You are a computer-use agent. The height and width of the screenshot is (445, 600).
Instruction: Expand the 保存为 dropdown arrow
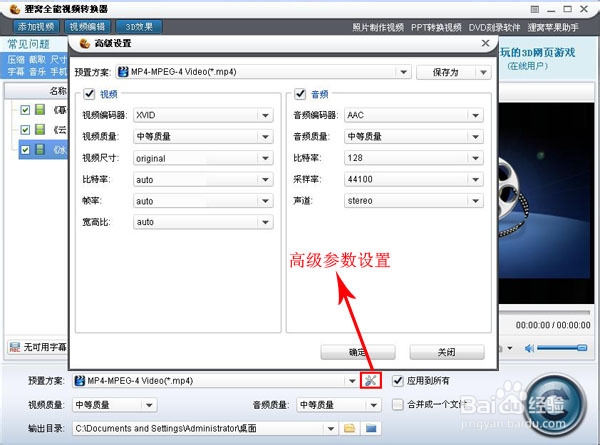483,72
